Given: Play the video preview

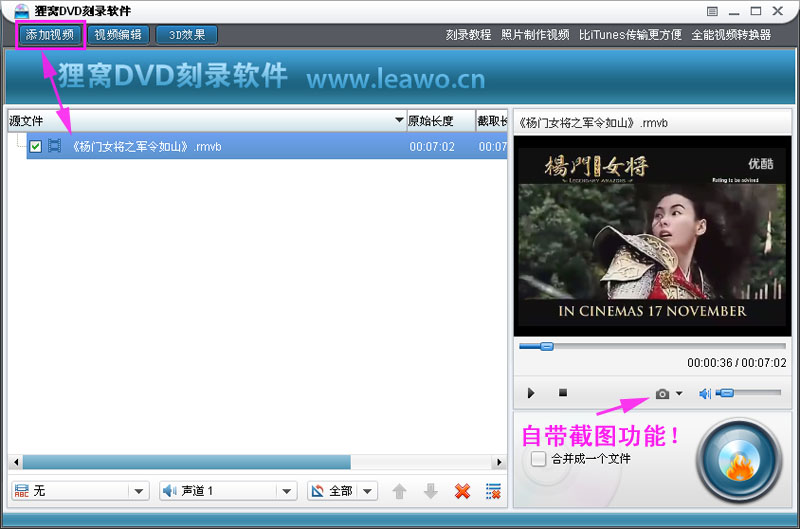Looking at the screenshot, I should tap(531, 394).
